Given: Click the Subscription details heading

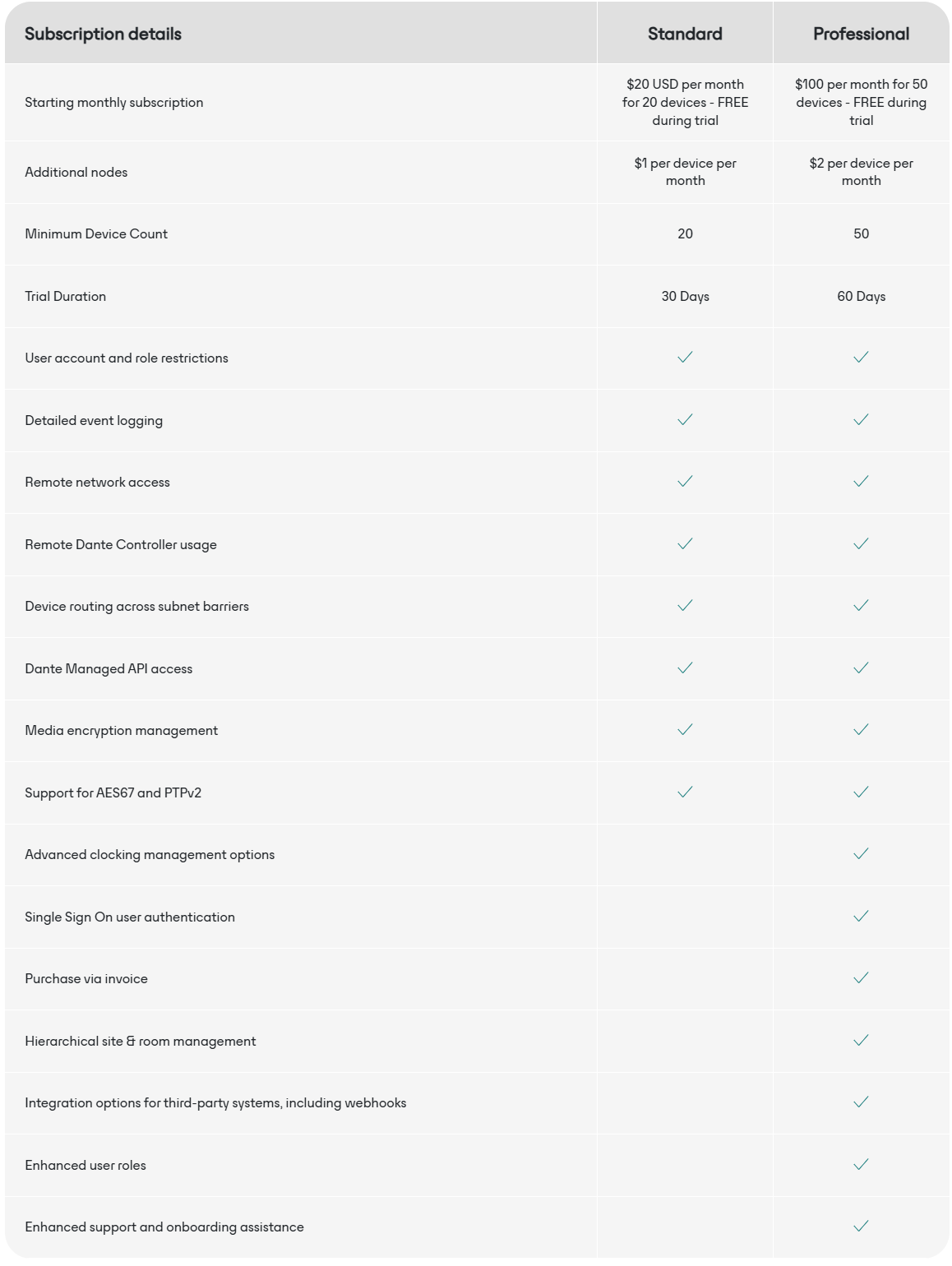Looking at the screenshot, I should (103, 34).
